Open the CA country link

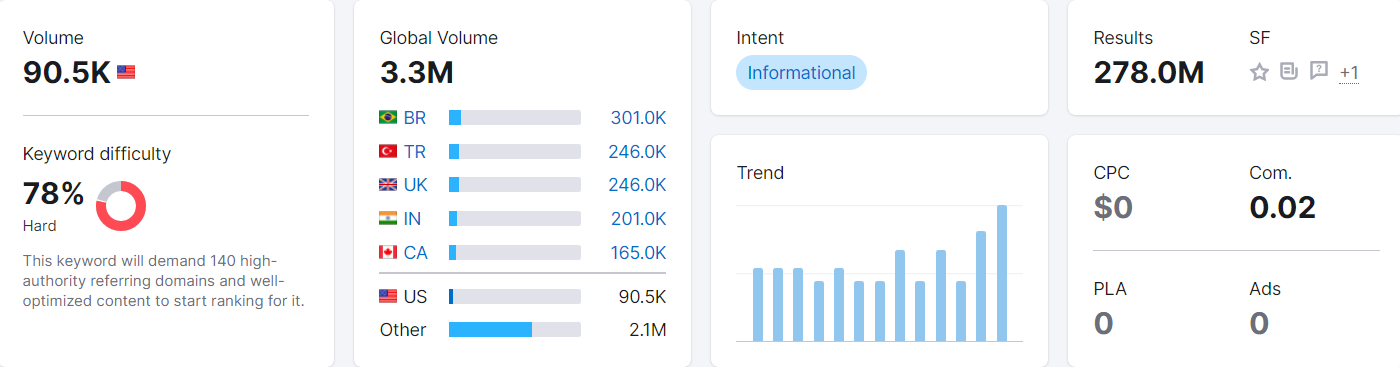pos(416,252)
